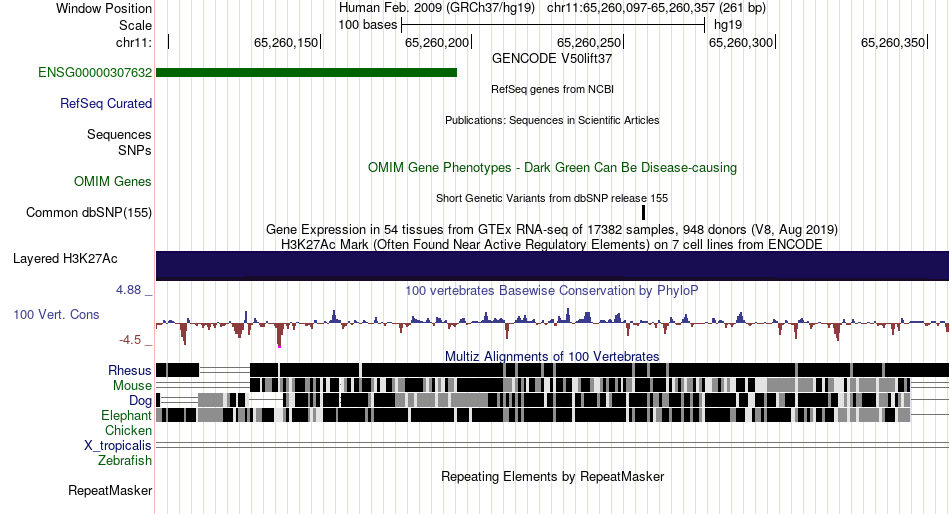This screenshot has width=950, height=514.
Task: Click Publications: Sequences in Scientific Articles title
Action: point(552,121)
